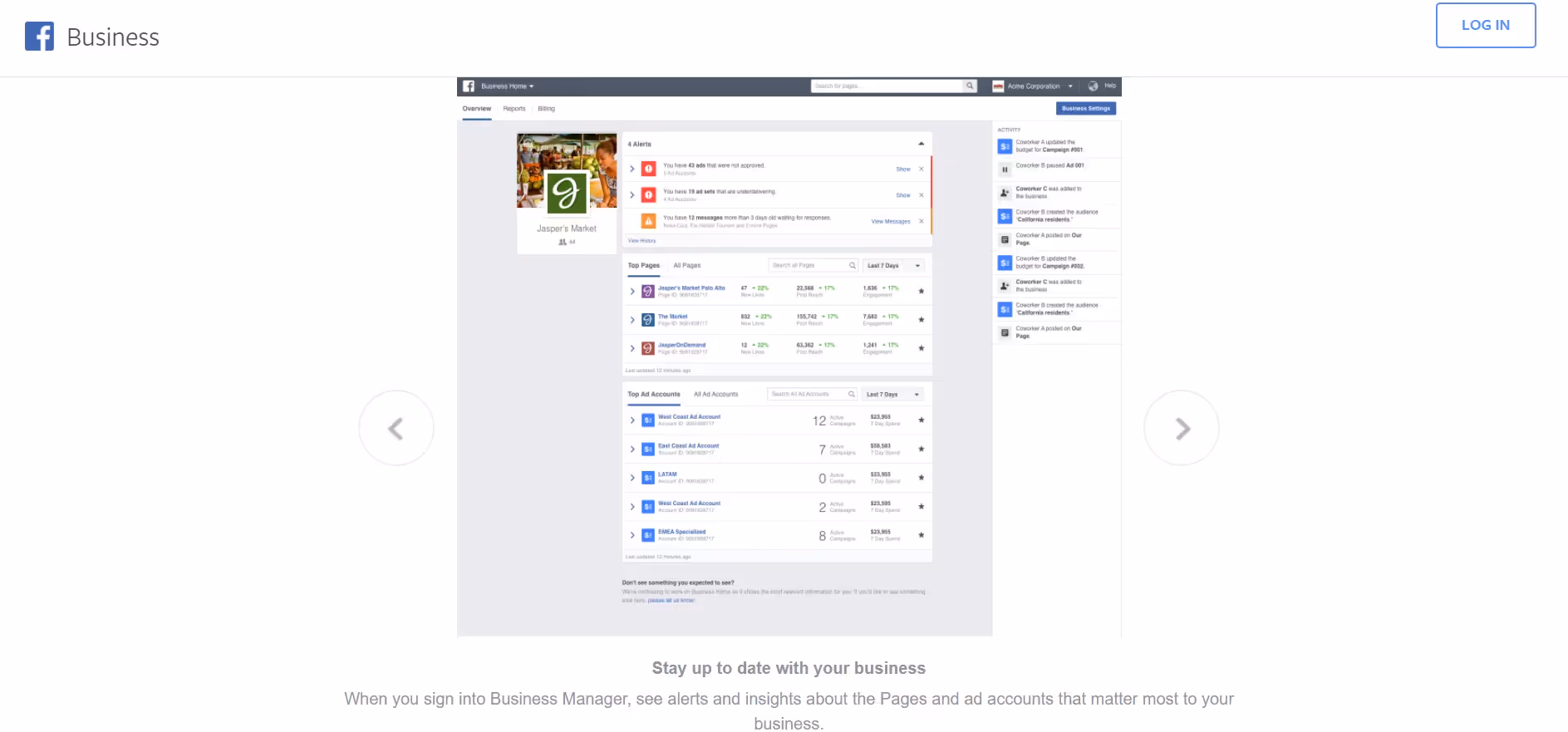1568x732 pixels.
Task: Advance to the next carousel slide
Action: click(x=1182, y=428)
